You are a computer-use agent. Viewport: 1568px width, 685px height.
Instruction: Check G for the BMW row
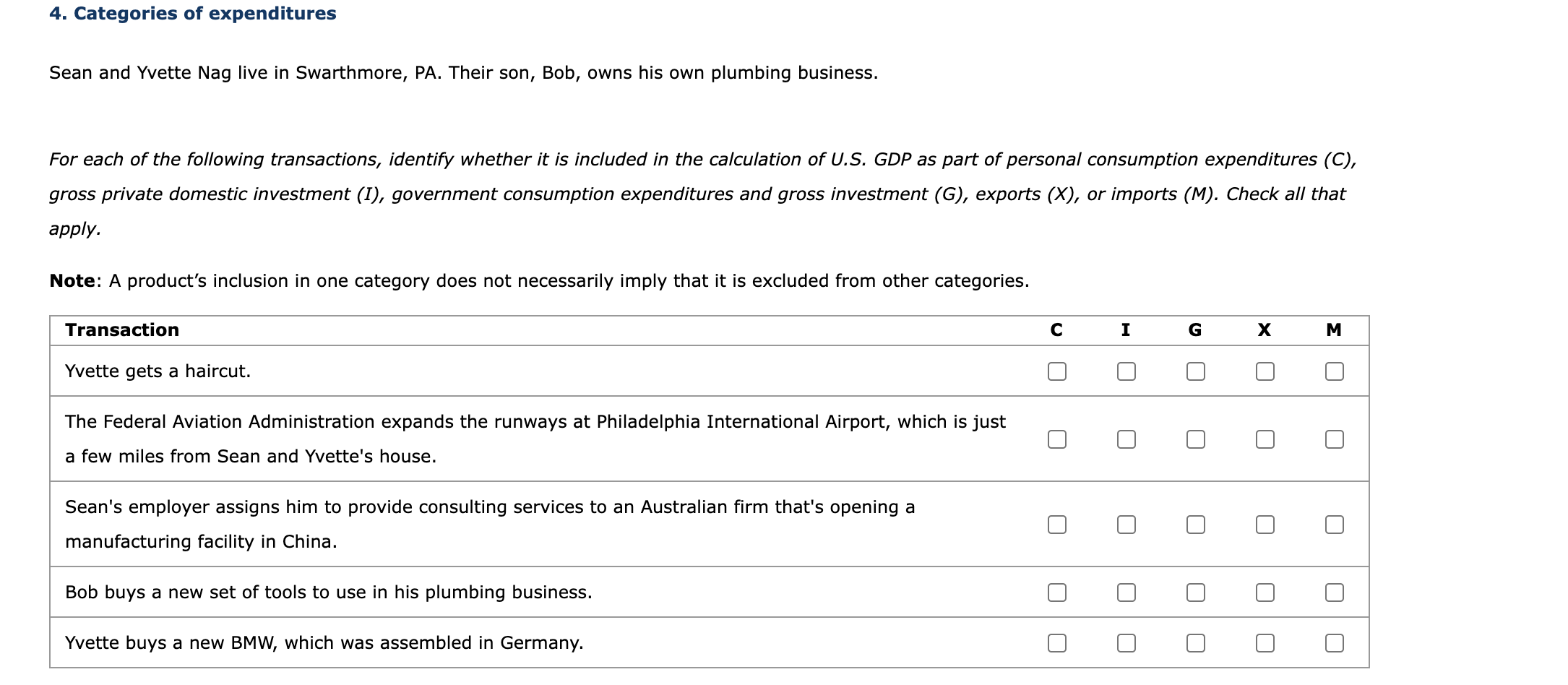(1195, 643)
